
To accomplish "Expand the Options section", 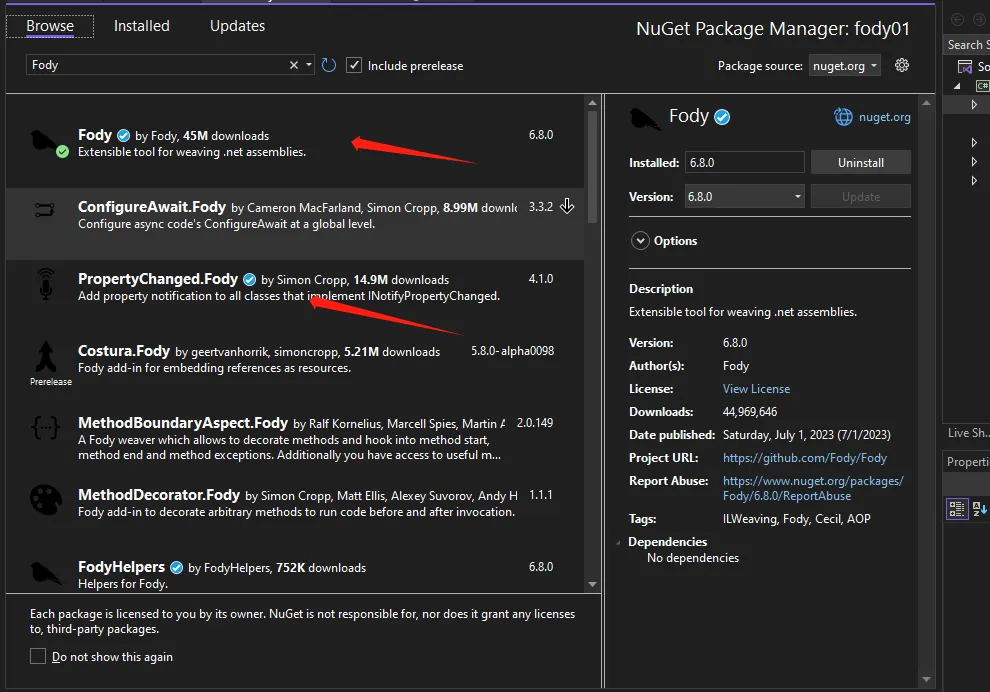I will pos(640,241).
